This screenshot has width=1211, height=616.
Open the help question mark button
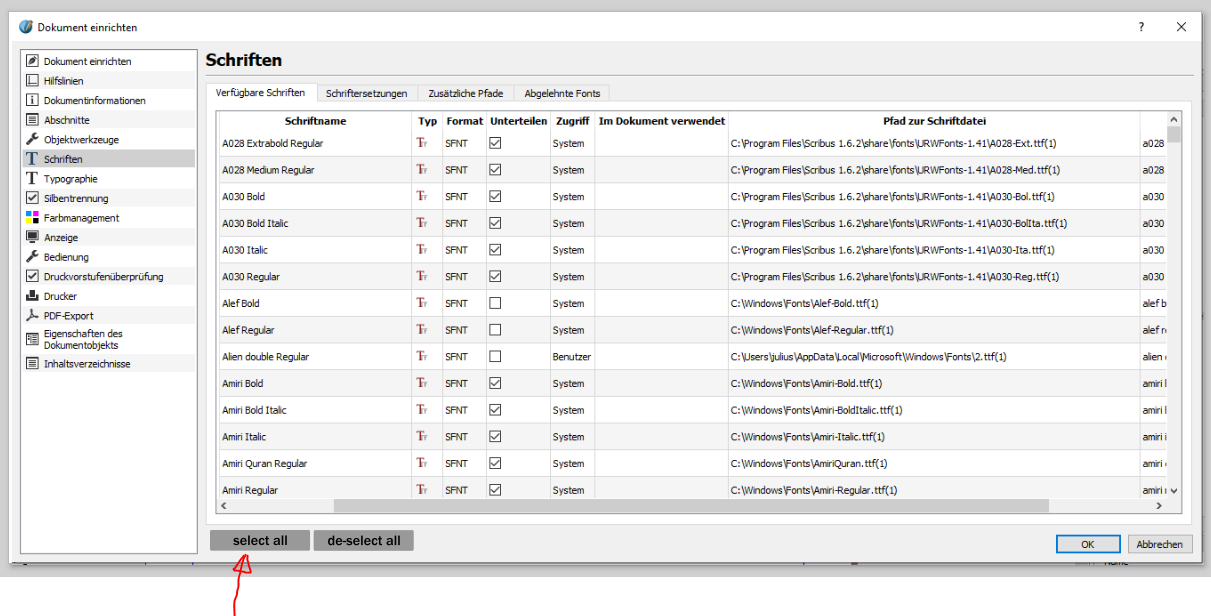1141,27
